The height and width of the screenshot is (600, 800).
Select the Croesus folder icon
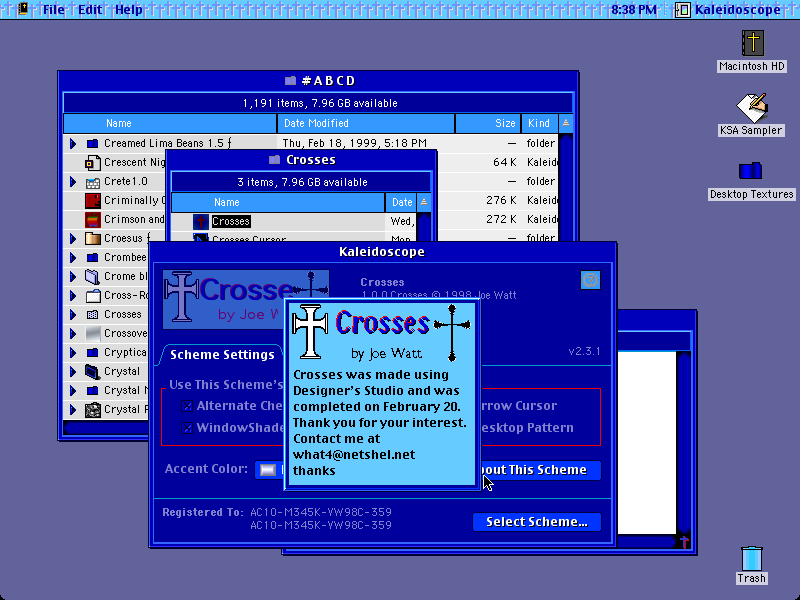(x=92, y=239)
